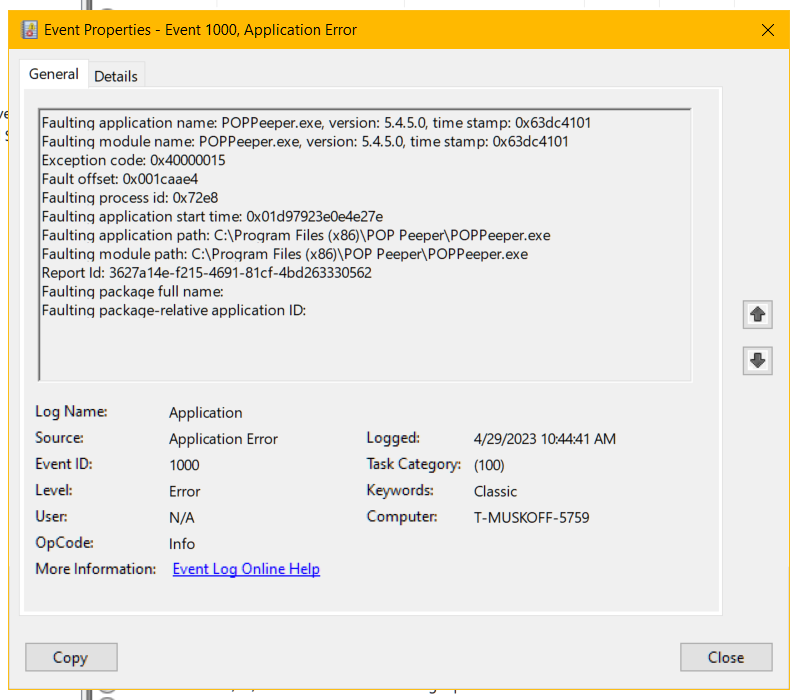Click the Faulting module name line
Screen dimensions: 793x700
pos(305,142)
